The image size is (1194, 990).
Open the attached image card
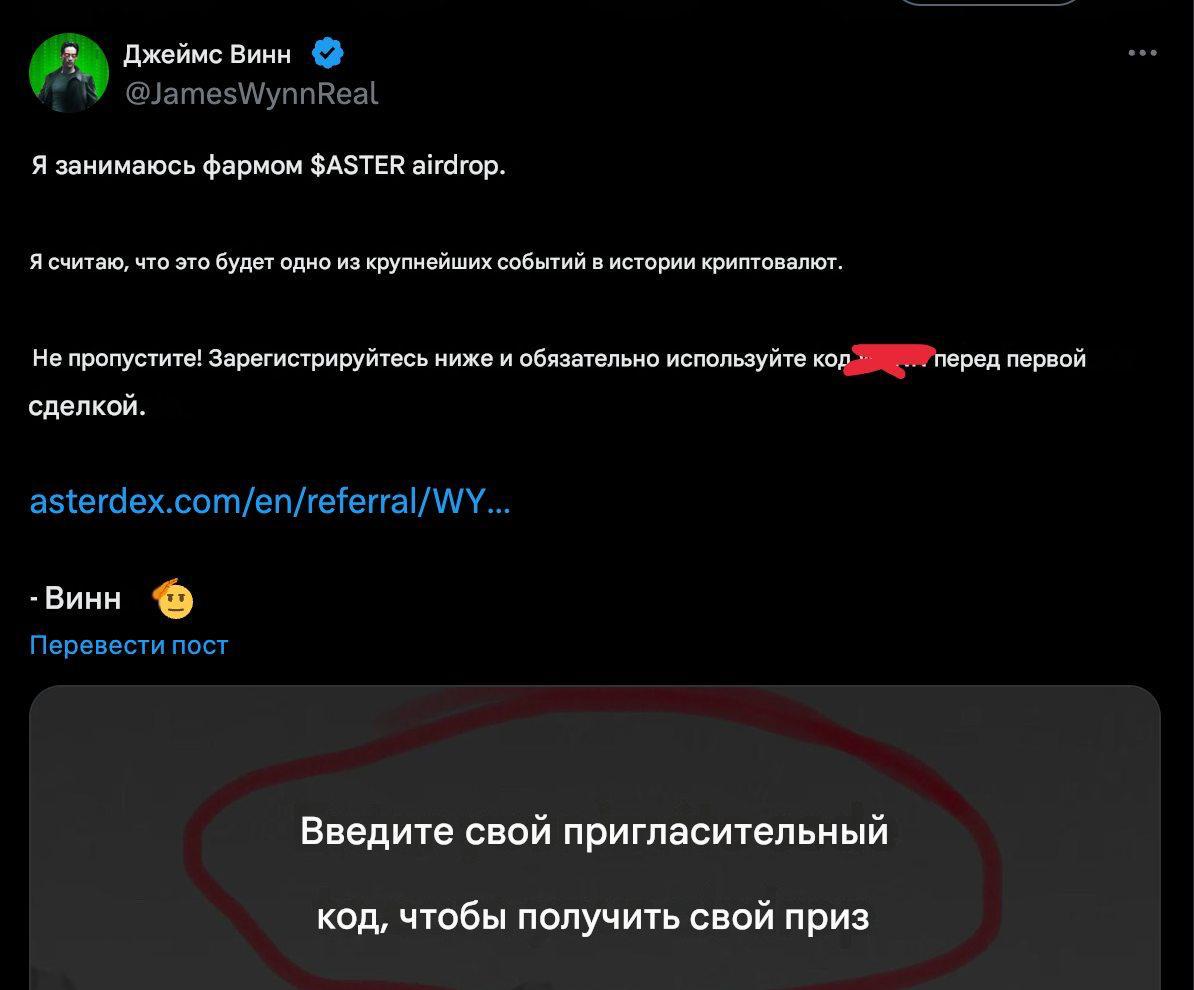(x=595, y=838)
